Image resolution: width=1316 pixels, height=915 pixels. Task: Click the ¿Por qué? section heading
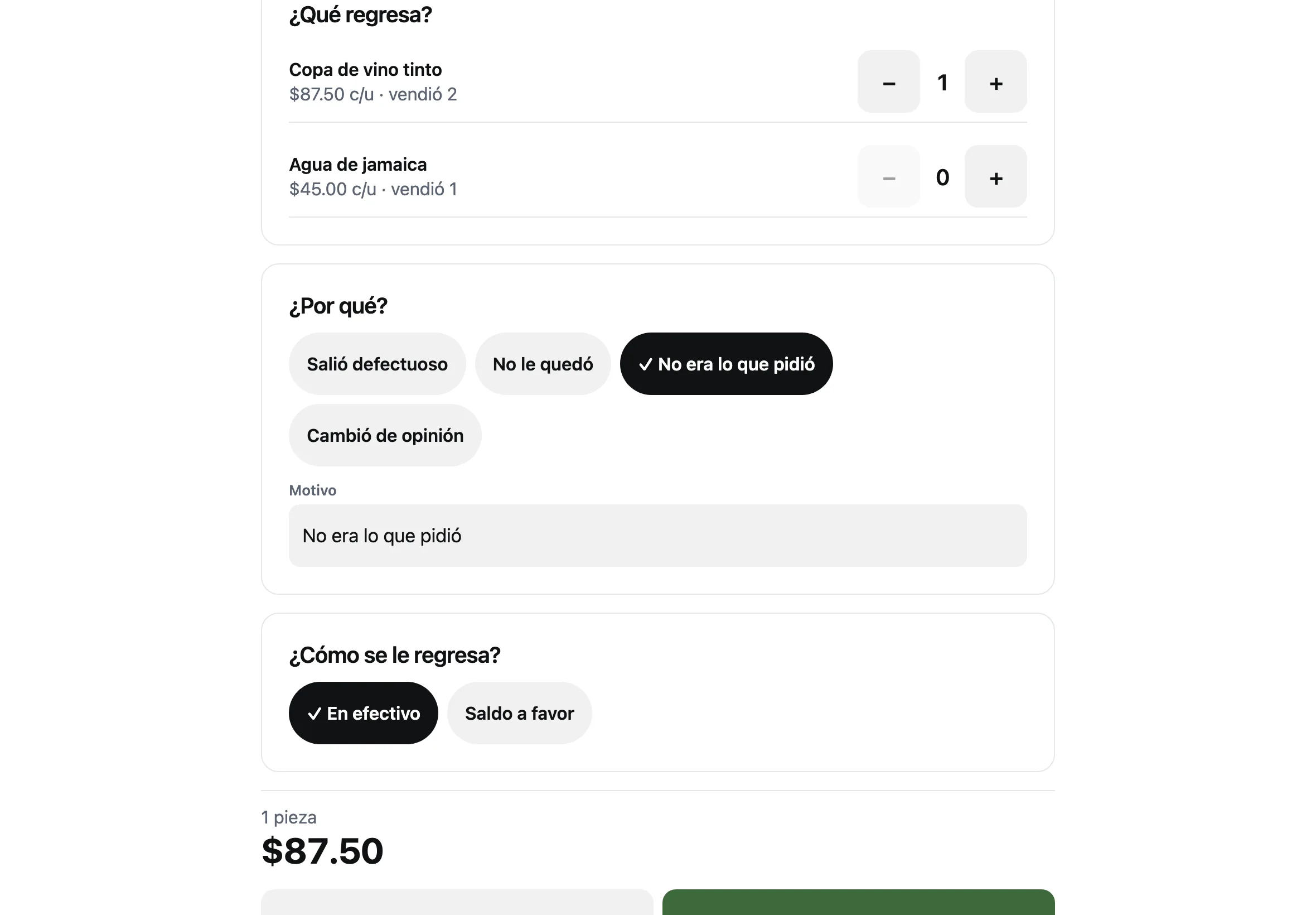(x=338, y=306)
